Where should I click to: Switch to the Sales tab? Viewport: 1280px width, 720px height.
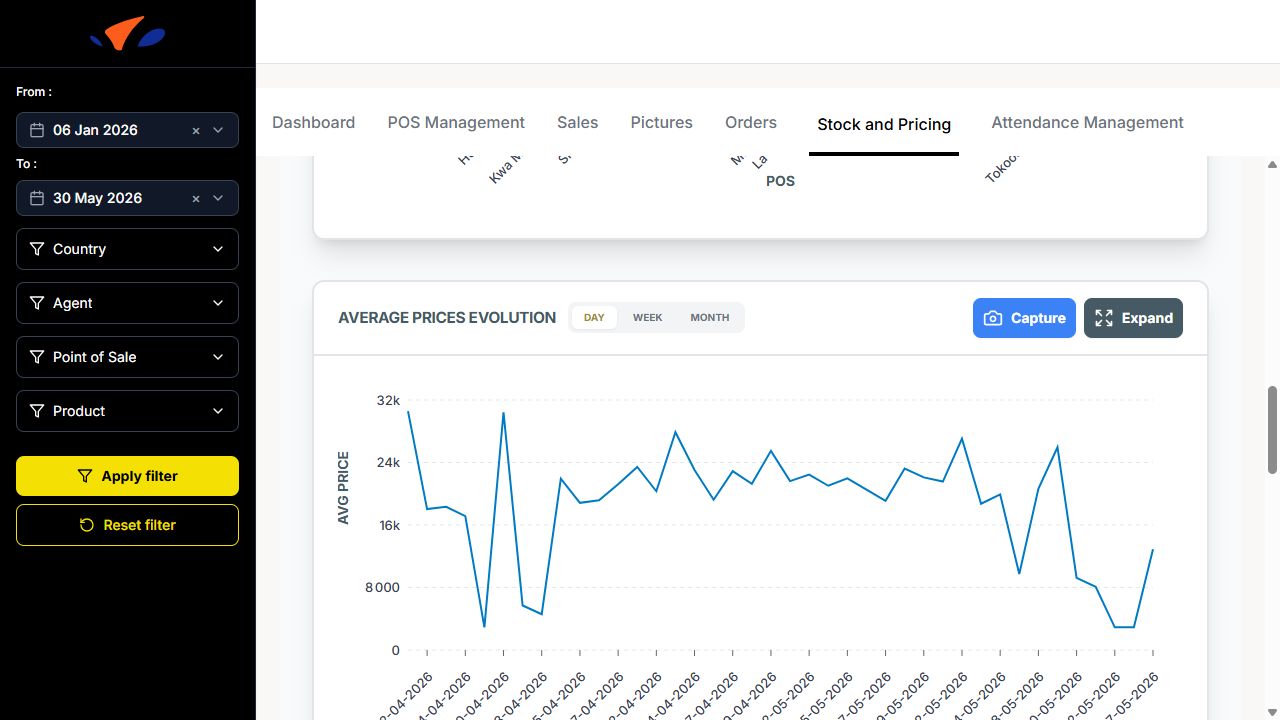(x=577, y=122)
